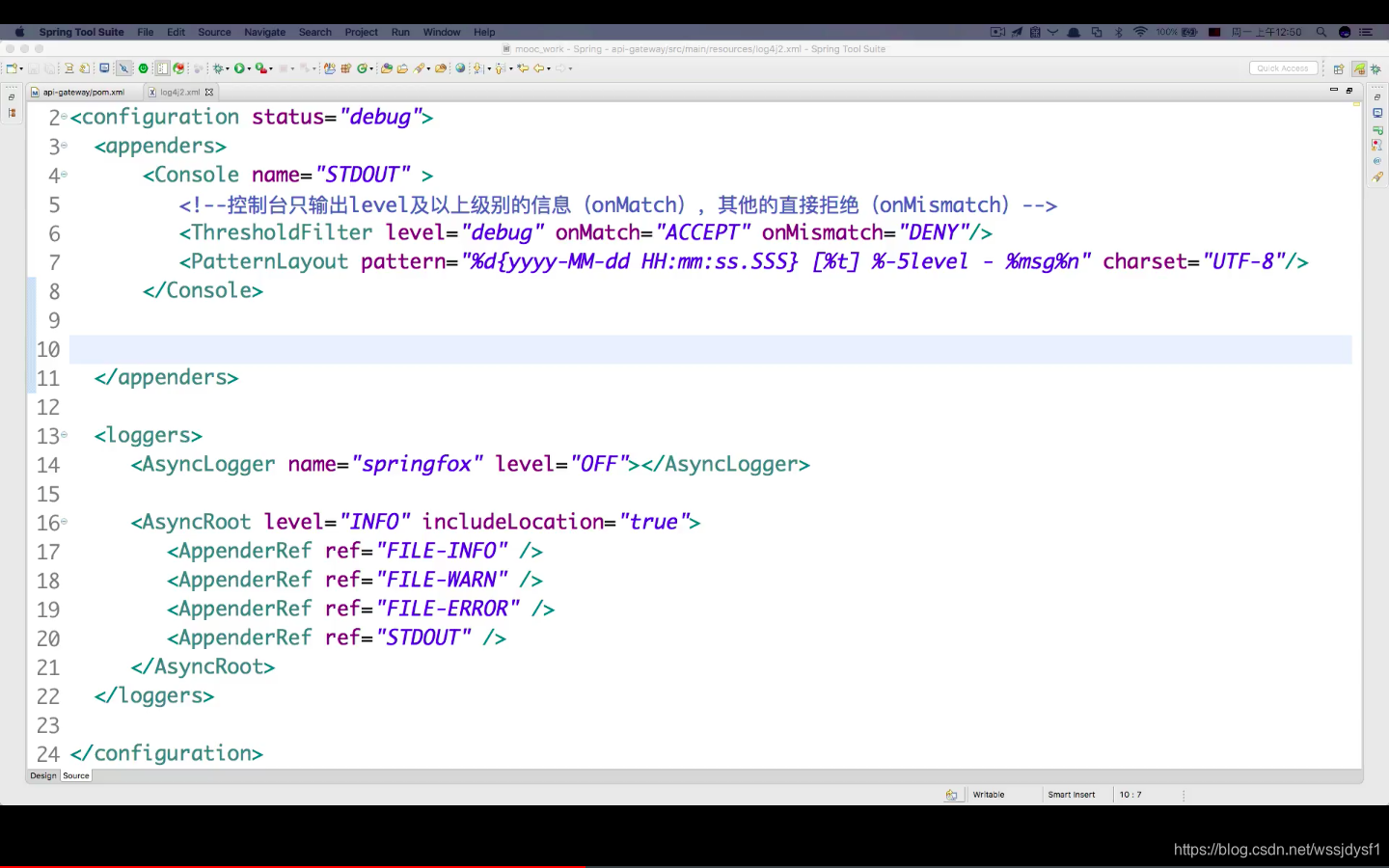Click the Restore icon in right trim
The width and height of the screenshot is (1389, 868).
(1377, 97)
